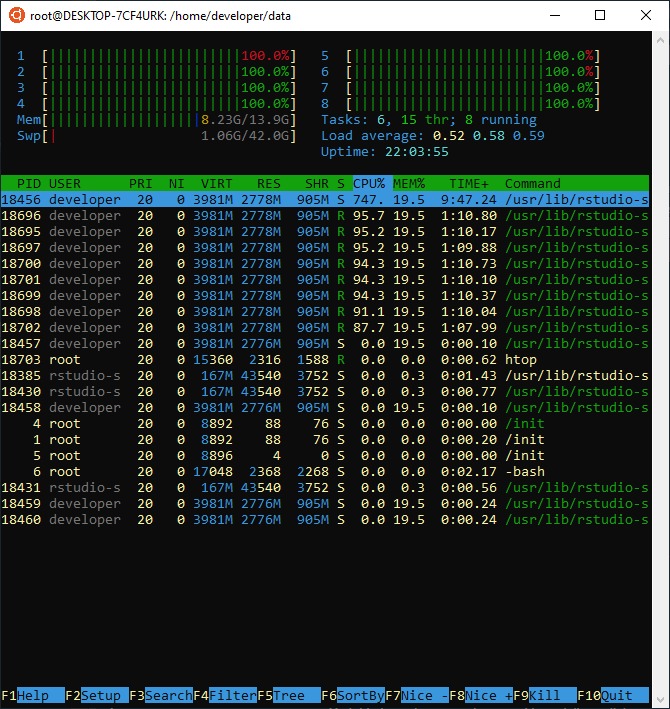Open the F6 SortBy menu
Viewport: 670px width, 709px height.
[353, 695]
